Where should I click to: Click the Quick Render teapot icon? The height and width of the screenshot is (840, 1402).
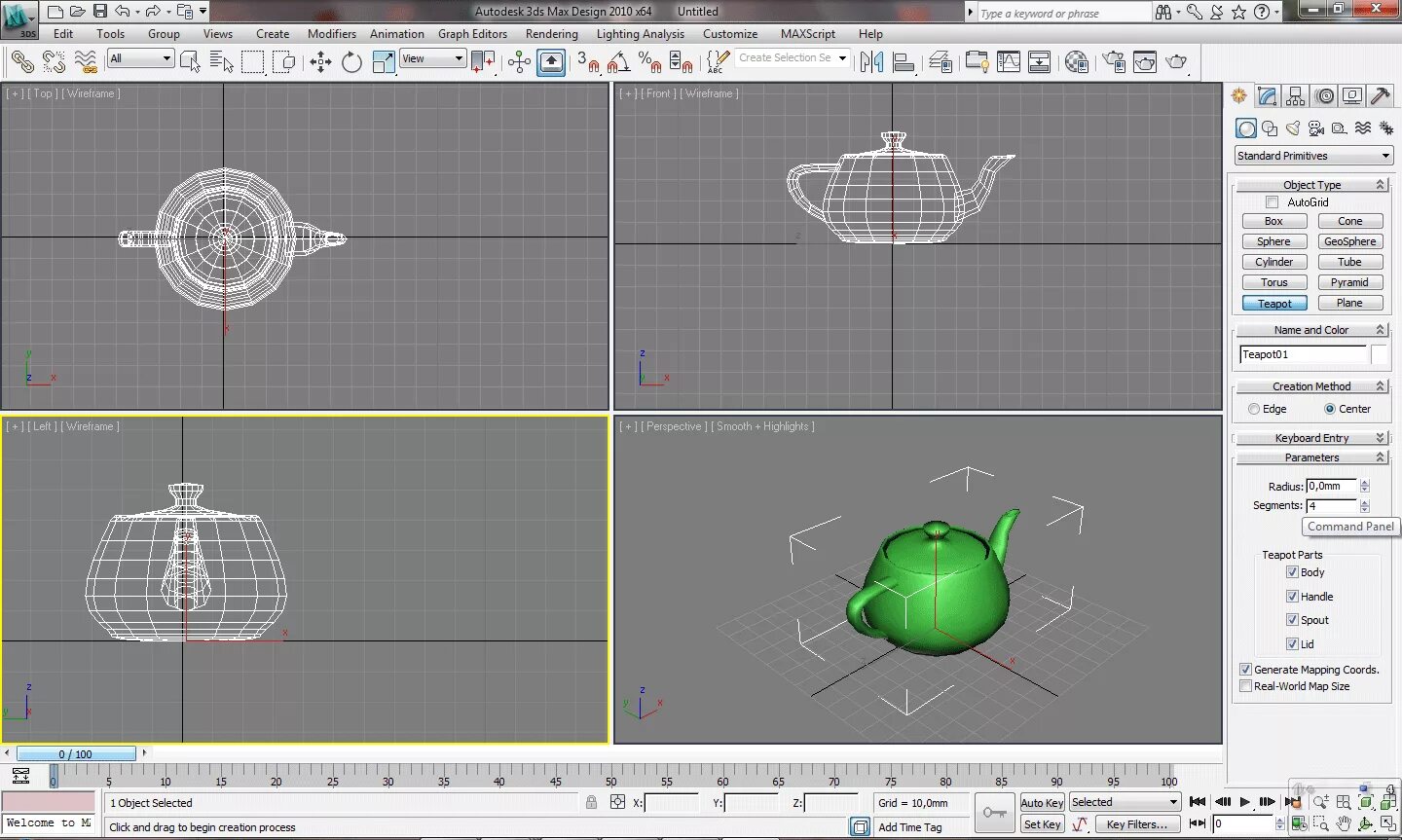pos(1177,62)
